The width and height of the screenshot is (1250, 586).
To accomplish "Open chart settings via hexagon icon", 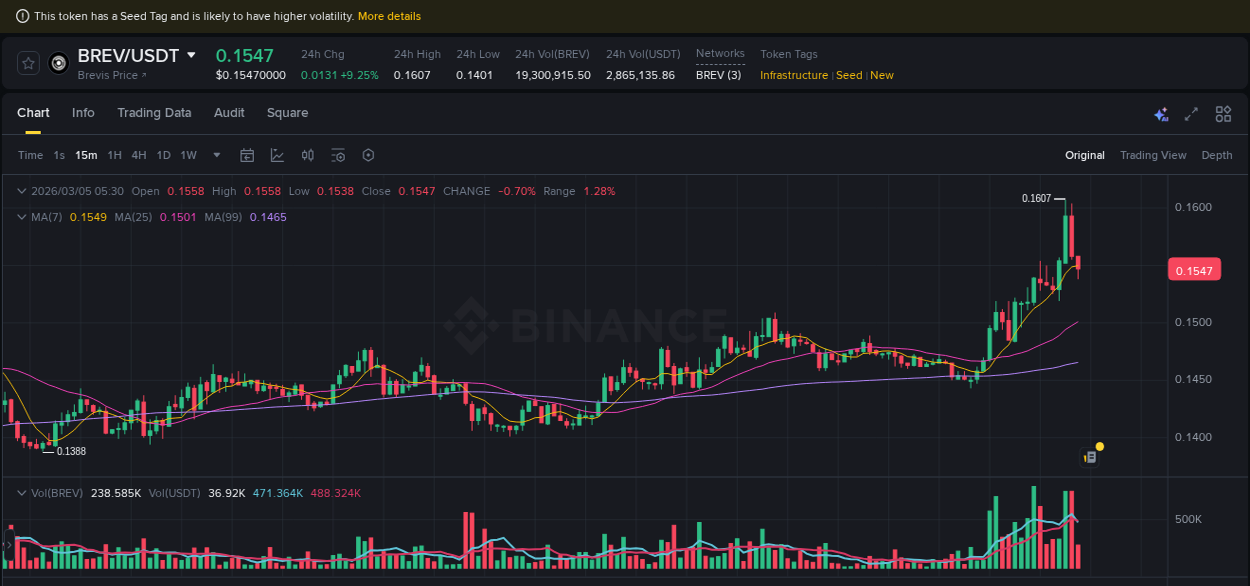I will [368, 155].
